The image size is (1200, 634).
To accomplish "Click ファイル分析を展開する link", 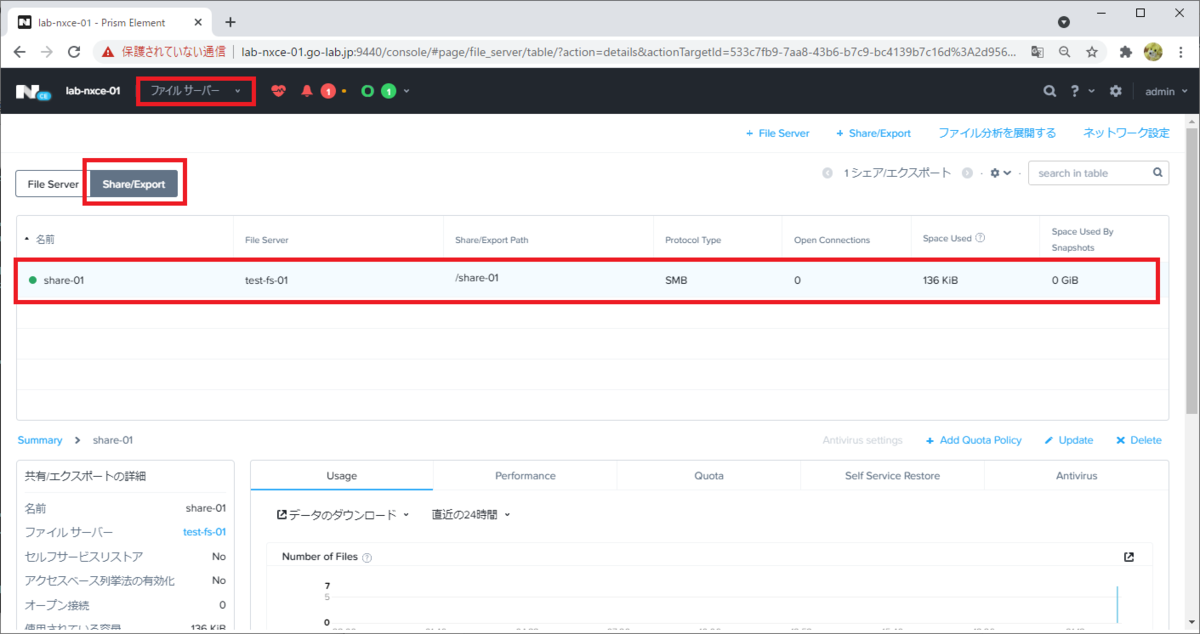I will [997, 133].
